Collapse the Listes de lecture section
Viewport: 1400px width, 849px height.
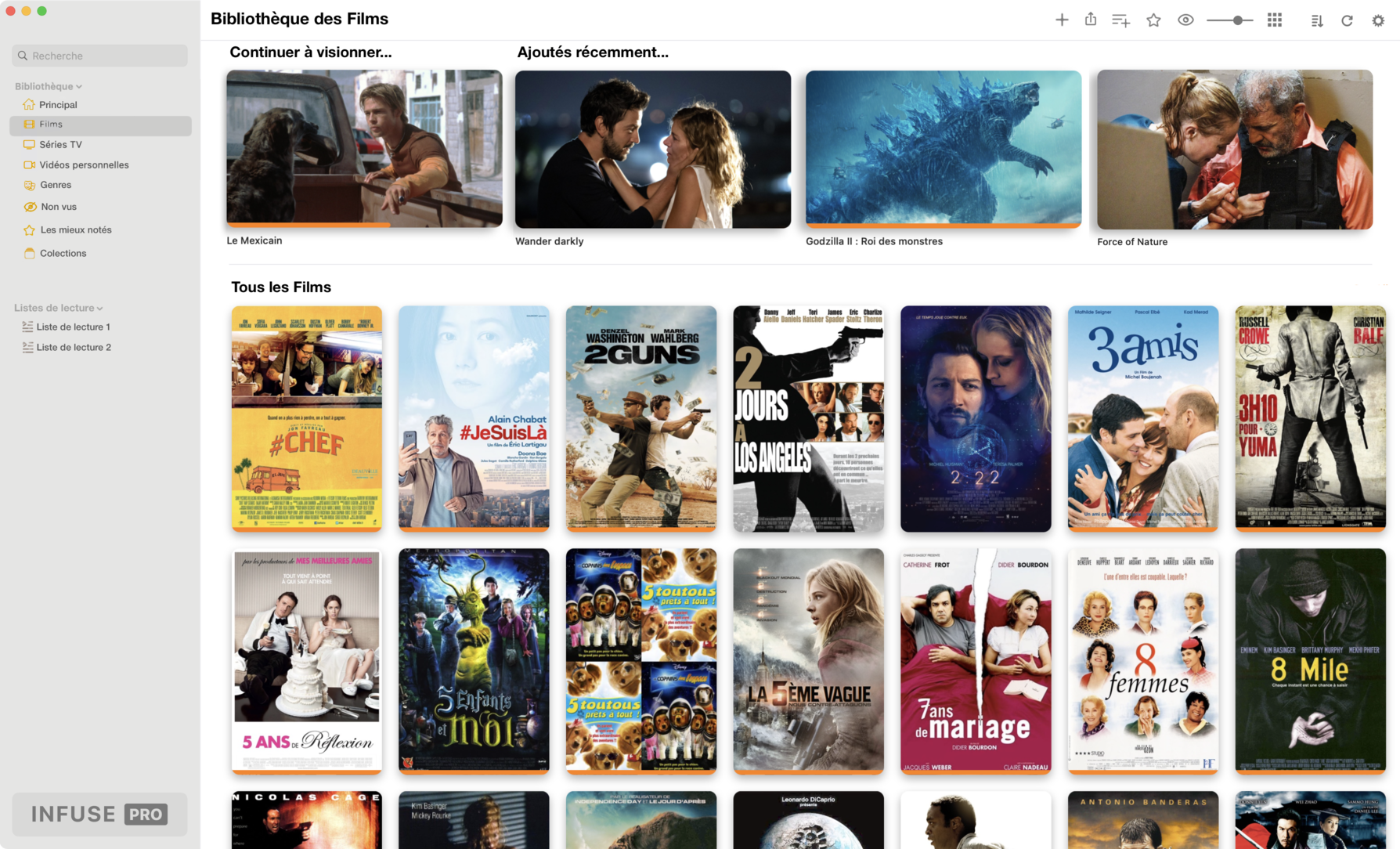[x=58, y=308]
